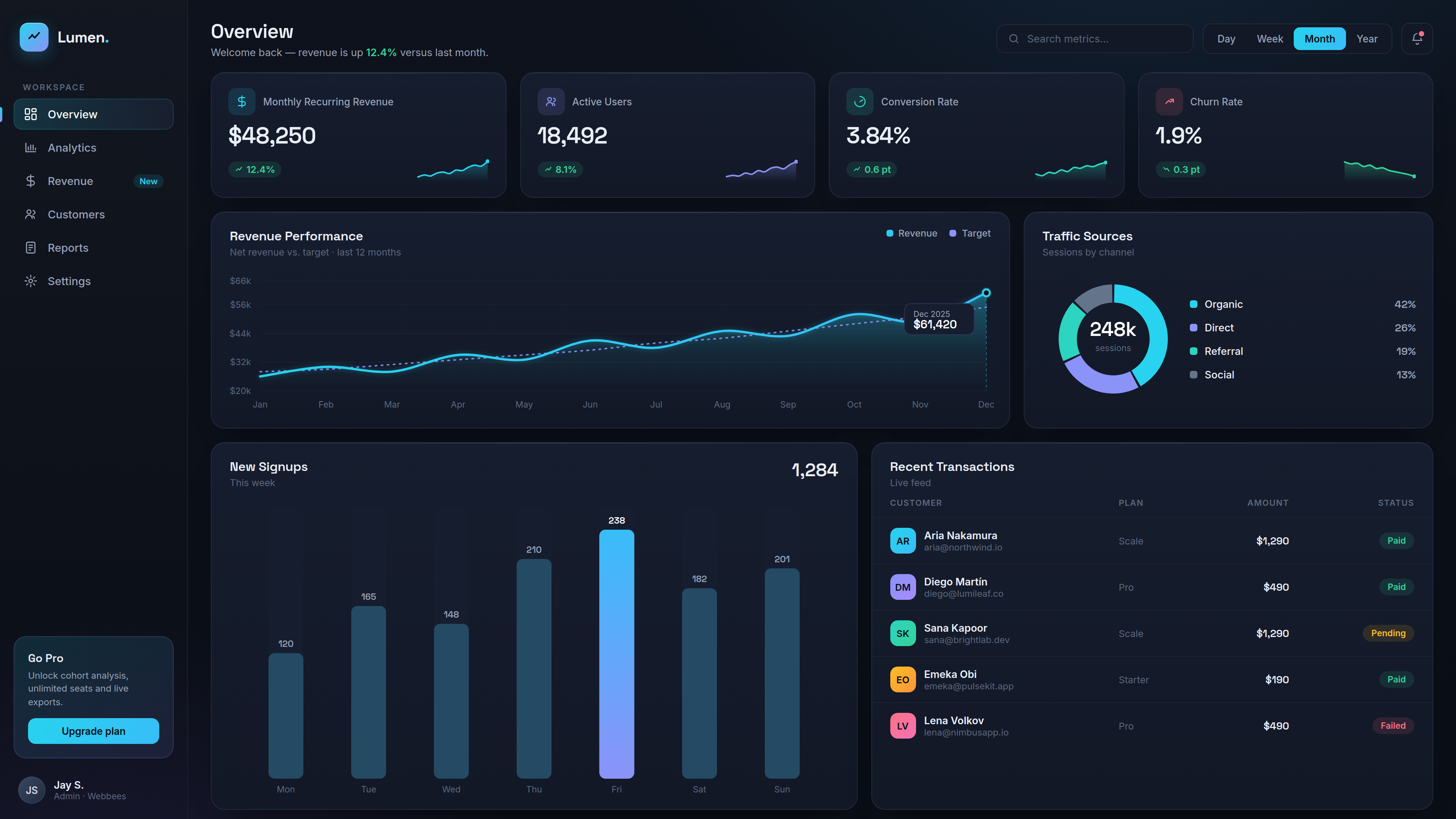Click the $190 amount for Emeka Obi
The width and height of the screenshot is (1456, 819).
coord(1277,680)
